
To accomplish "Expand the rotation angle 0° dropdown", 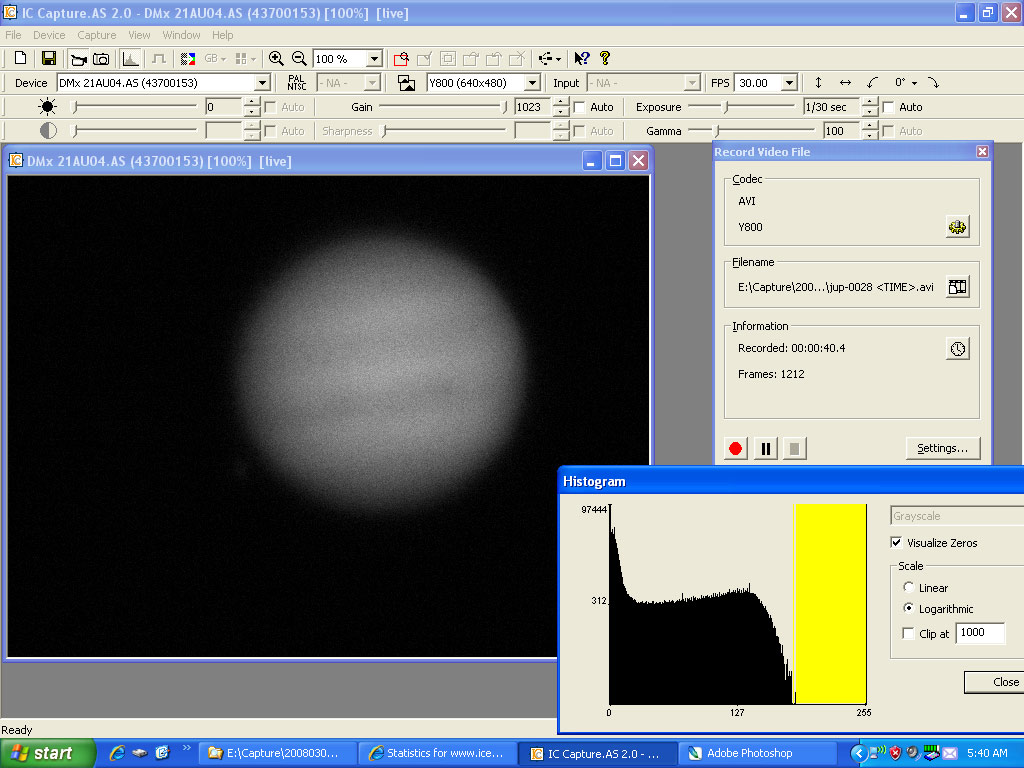I will [x=914, y=83].
